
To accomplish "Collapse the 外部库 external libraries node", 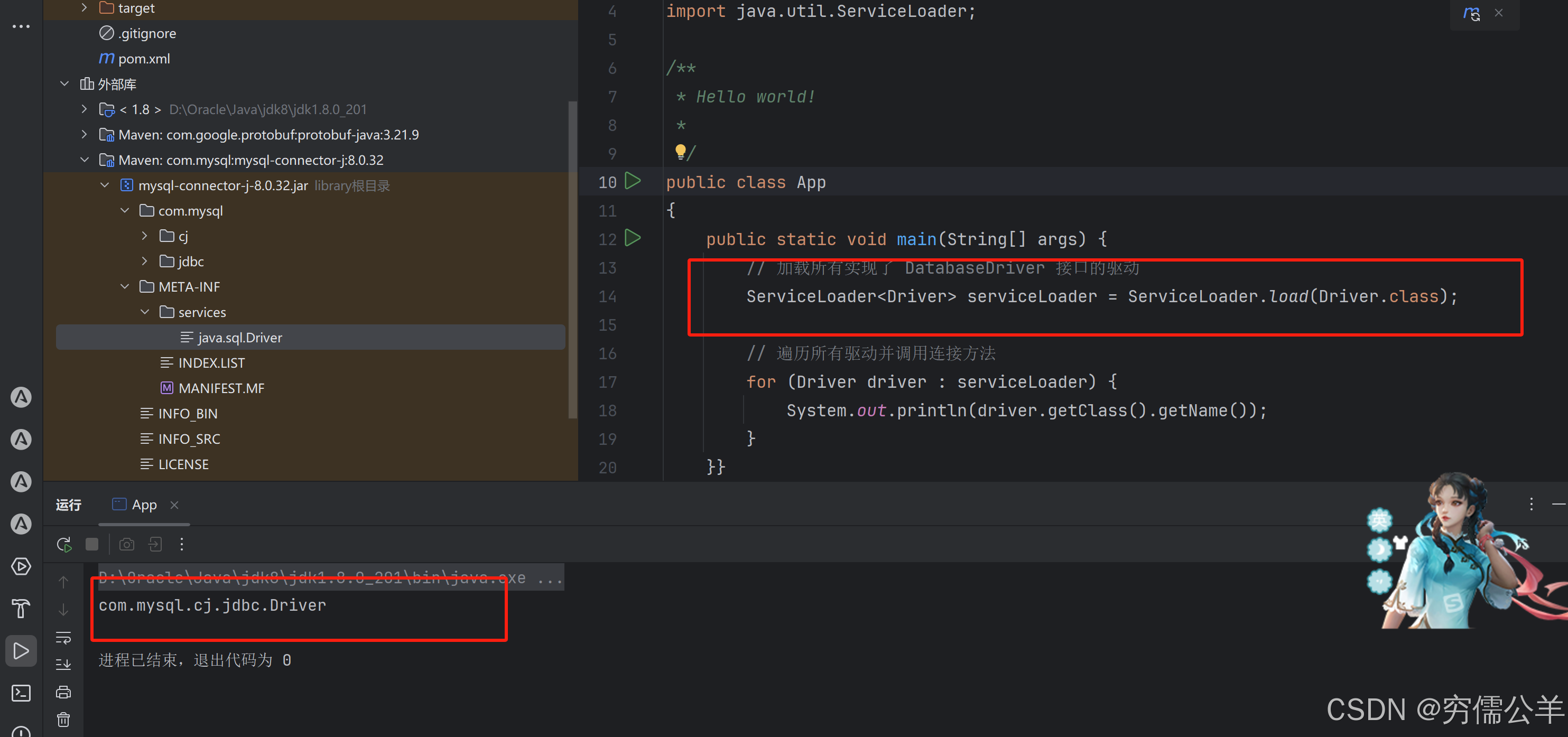I will point(64,83).
